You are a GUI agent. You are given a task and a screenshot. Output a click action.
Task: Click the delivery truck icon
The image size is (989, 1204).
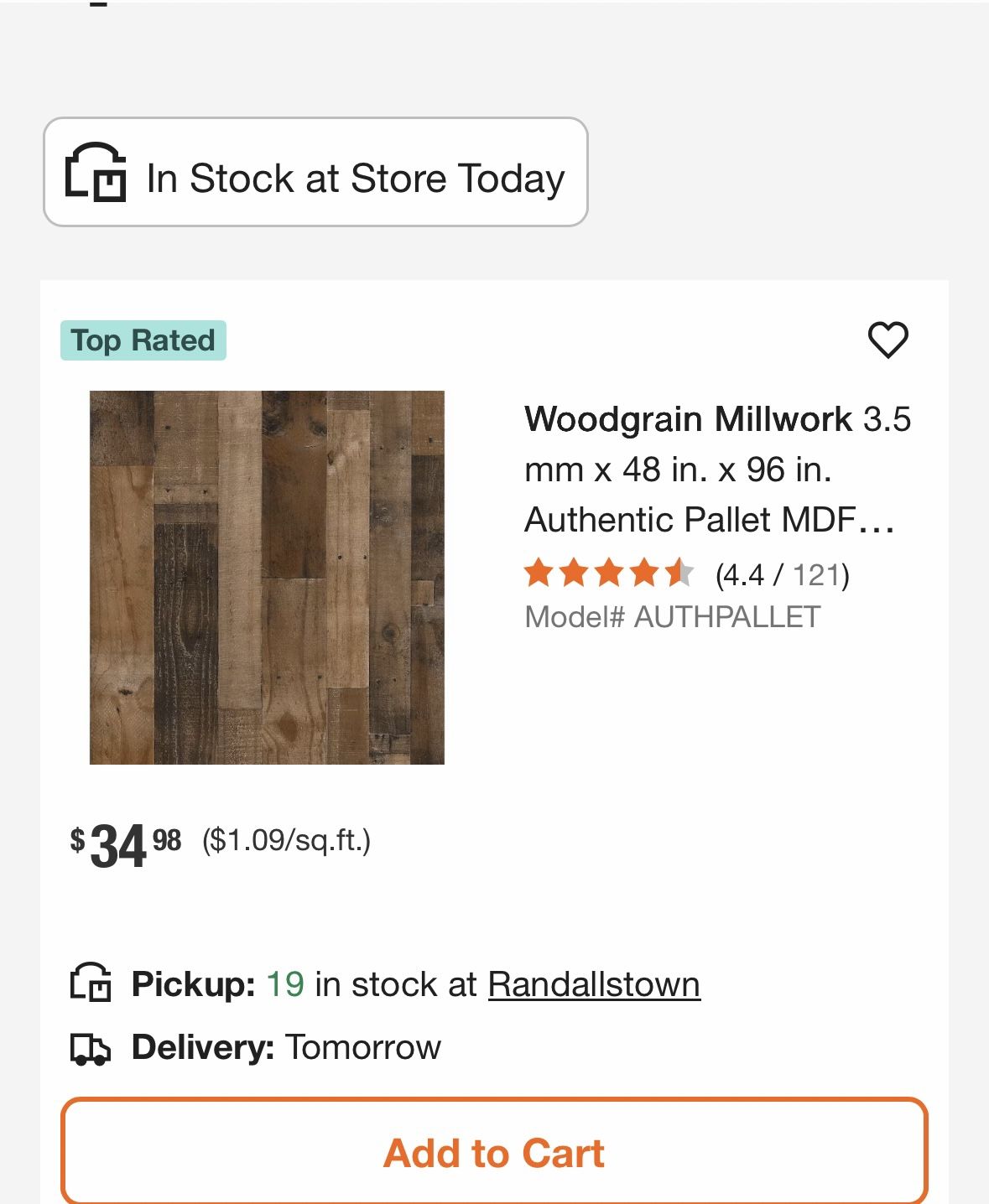(91, 1047)
